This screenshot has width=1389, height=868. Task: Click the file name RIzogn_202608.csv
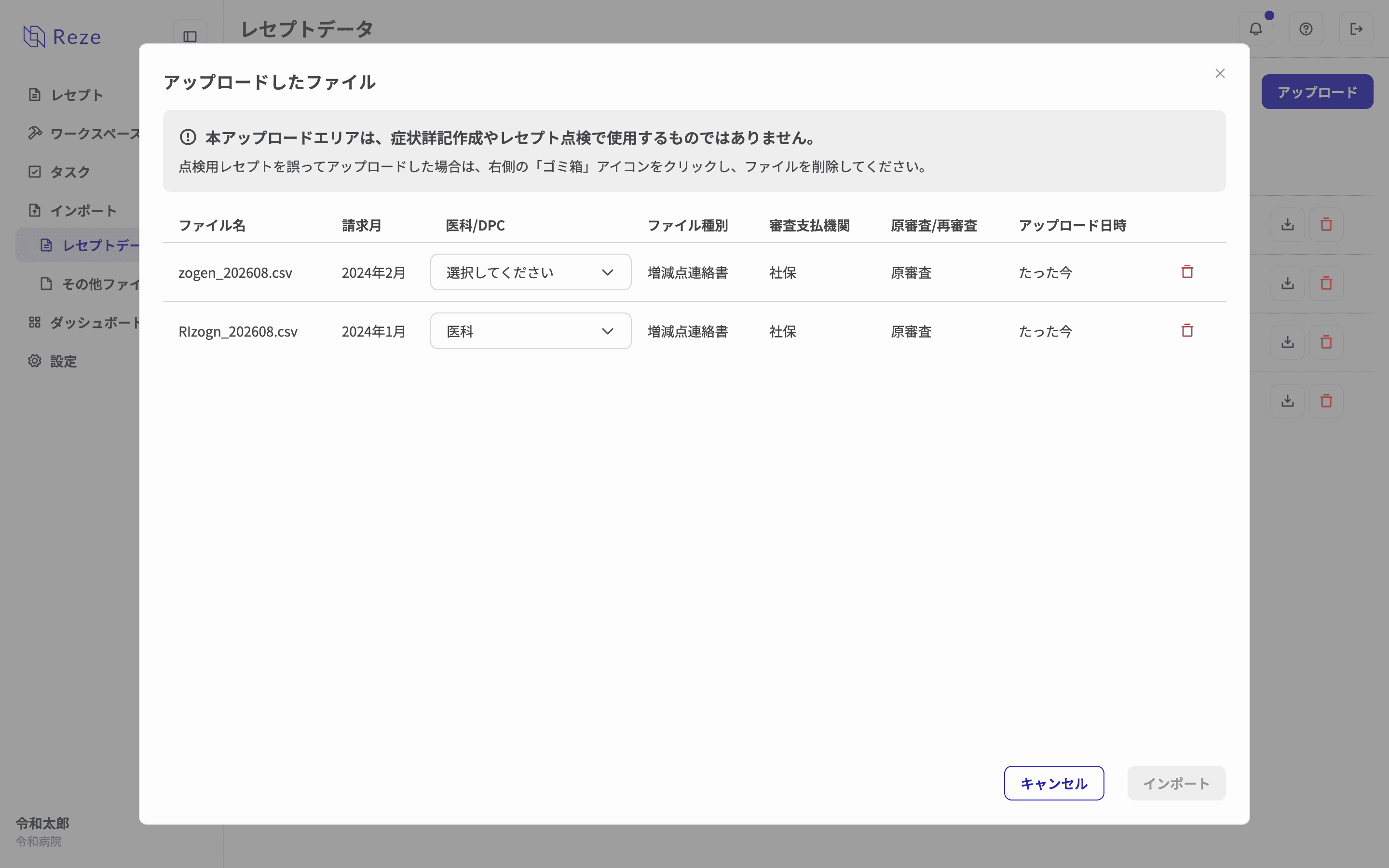[x=238, y=332]
